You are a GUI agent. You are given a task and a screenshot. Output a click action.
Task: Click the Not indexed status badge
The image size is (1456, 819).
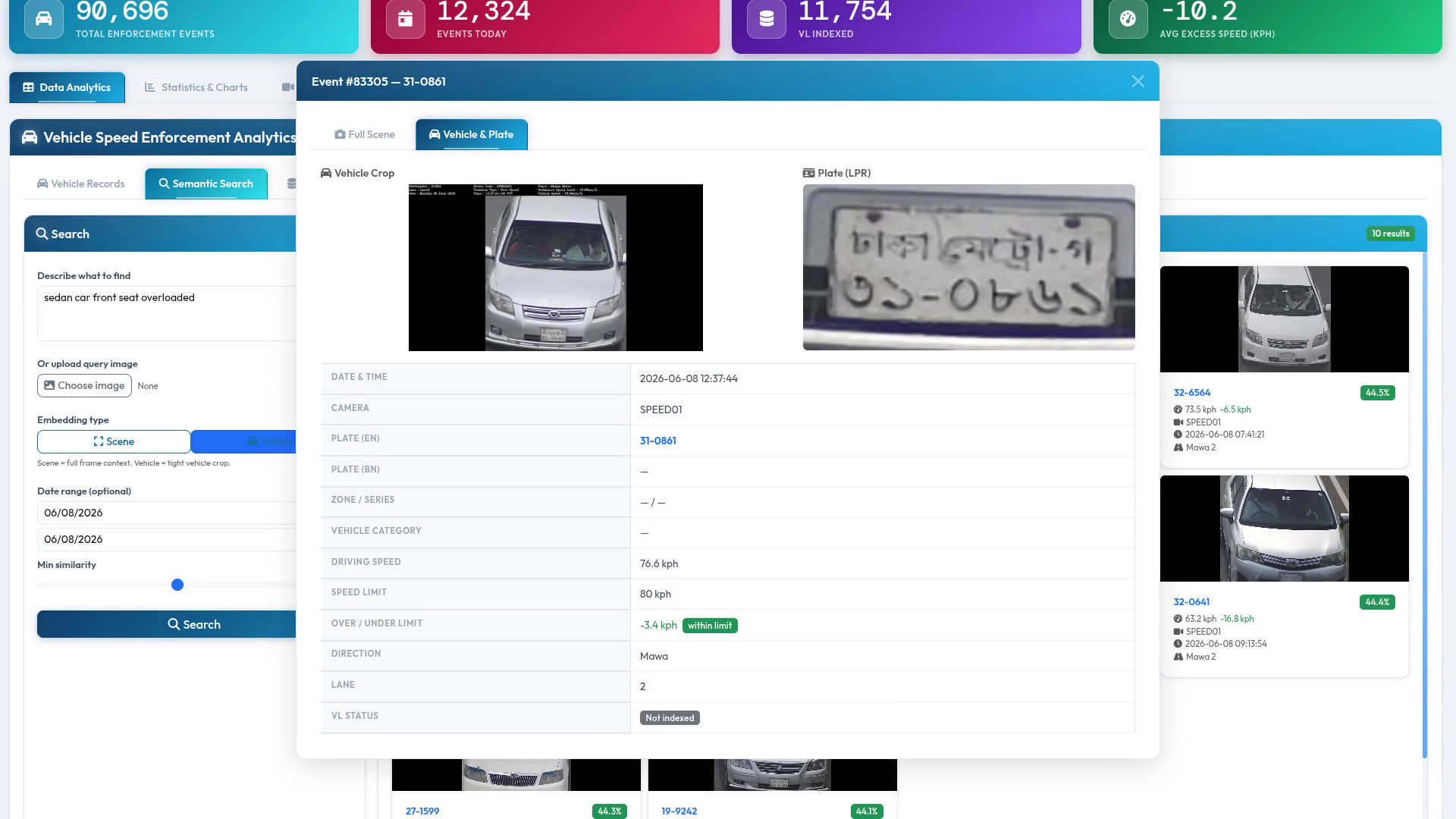pos(670,718)
